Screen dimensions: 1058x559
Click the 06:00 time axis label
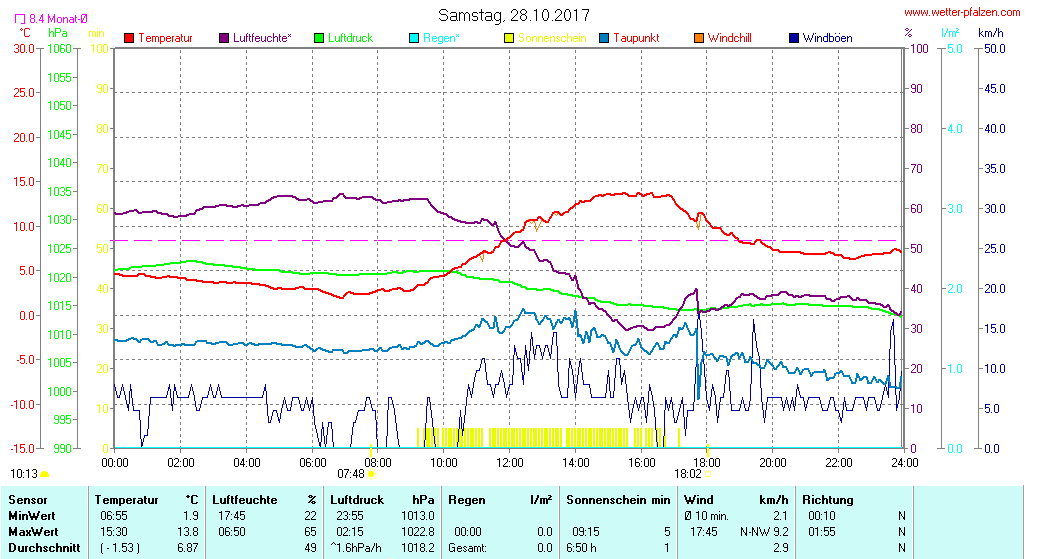click(x=312, y=462)
